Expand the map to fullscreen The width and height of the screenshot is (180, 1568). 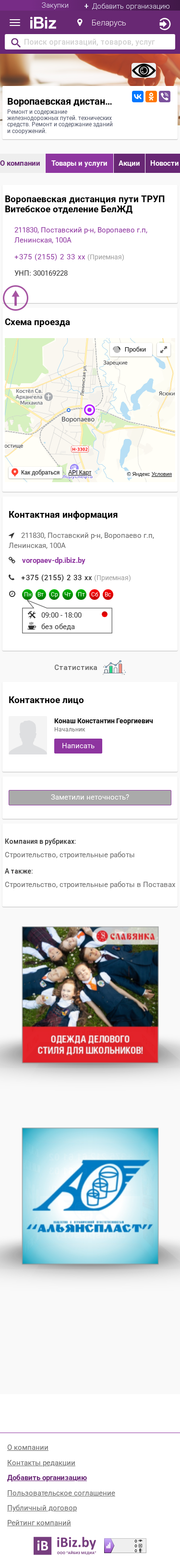pyautogui.click(x=164, y=350)
